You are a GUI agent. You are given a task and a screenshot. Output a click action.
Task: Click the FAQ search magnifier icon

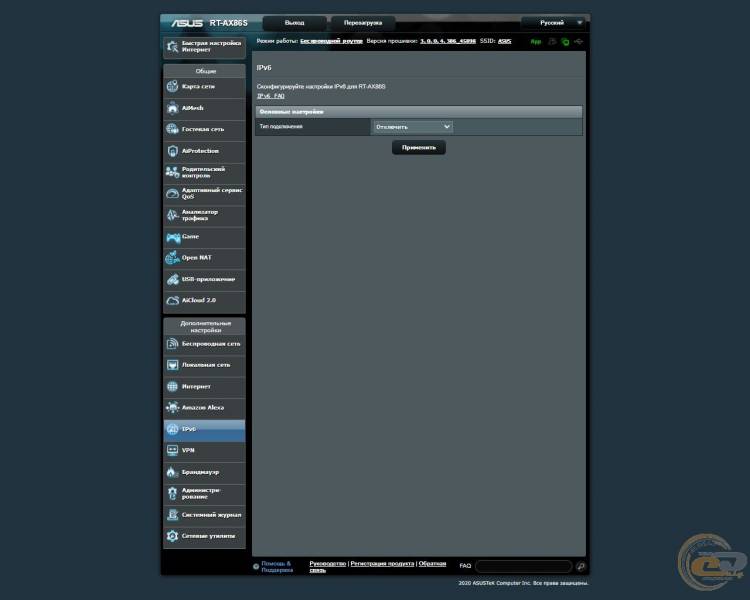tap(581, 567)
